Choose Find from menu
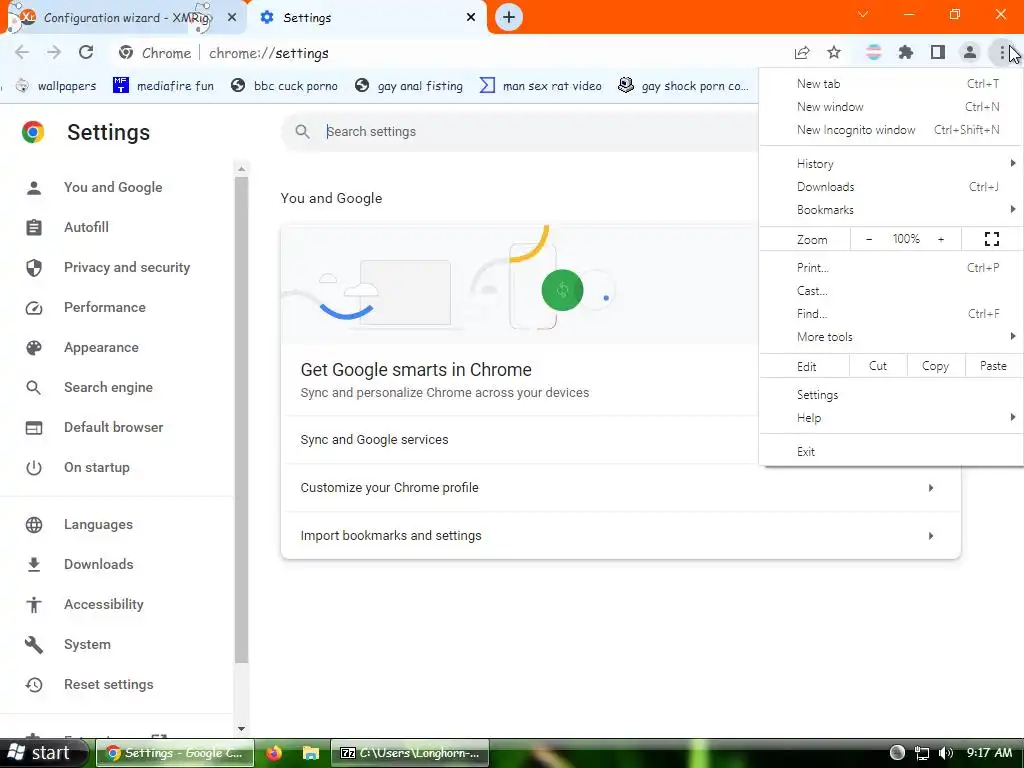This screenshot has height=768, width=1024. click(x=891, y=313)
